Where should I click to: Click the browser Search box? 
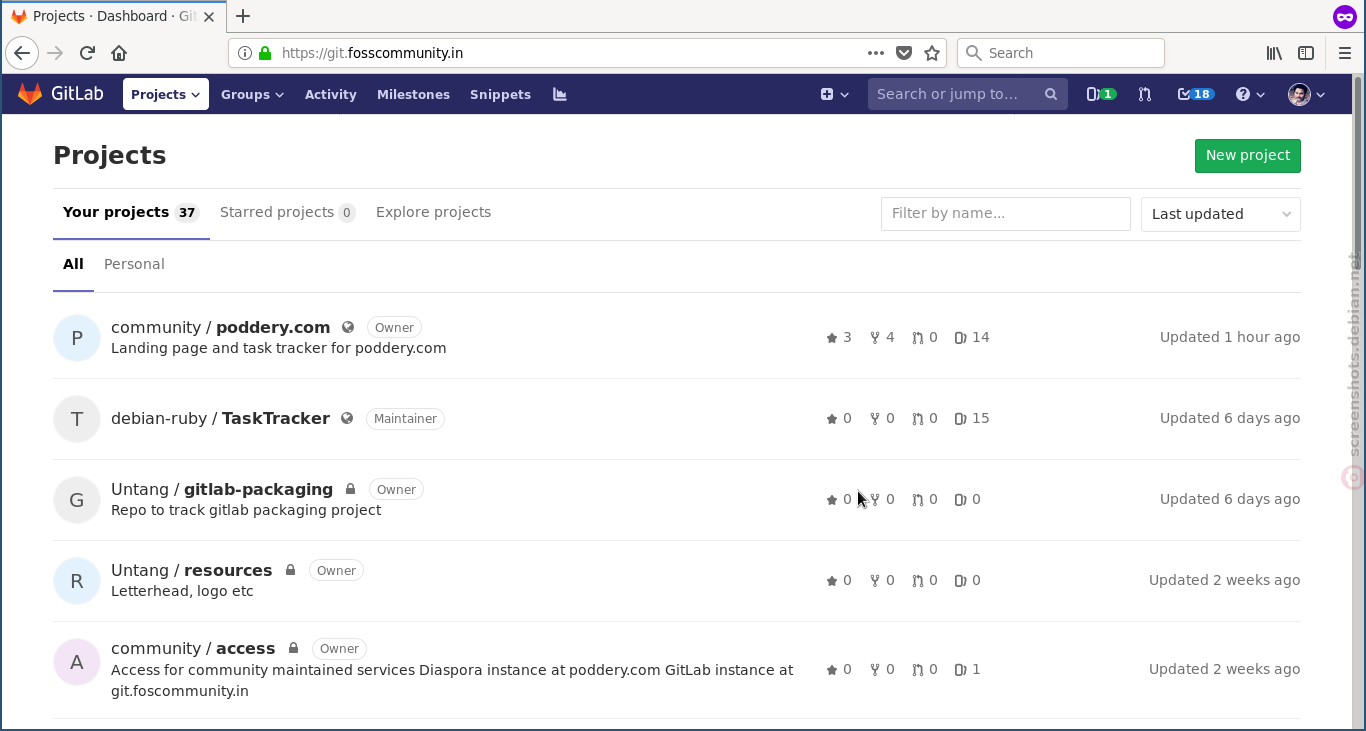pos(1061,53)
